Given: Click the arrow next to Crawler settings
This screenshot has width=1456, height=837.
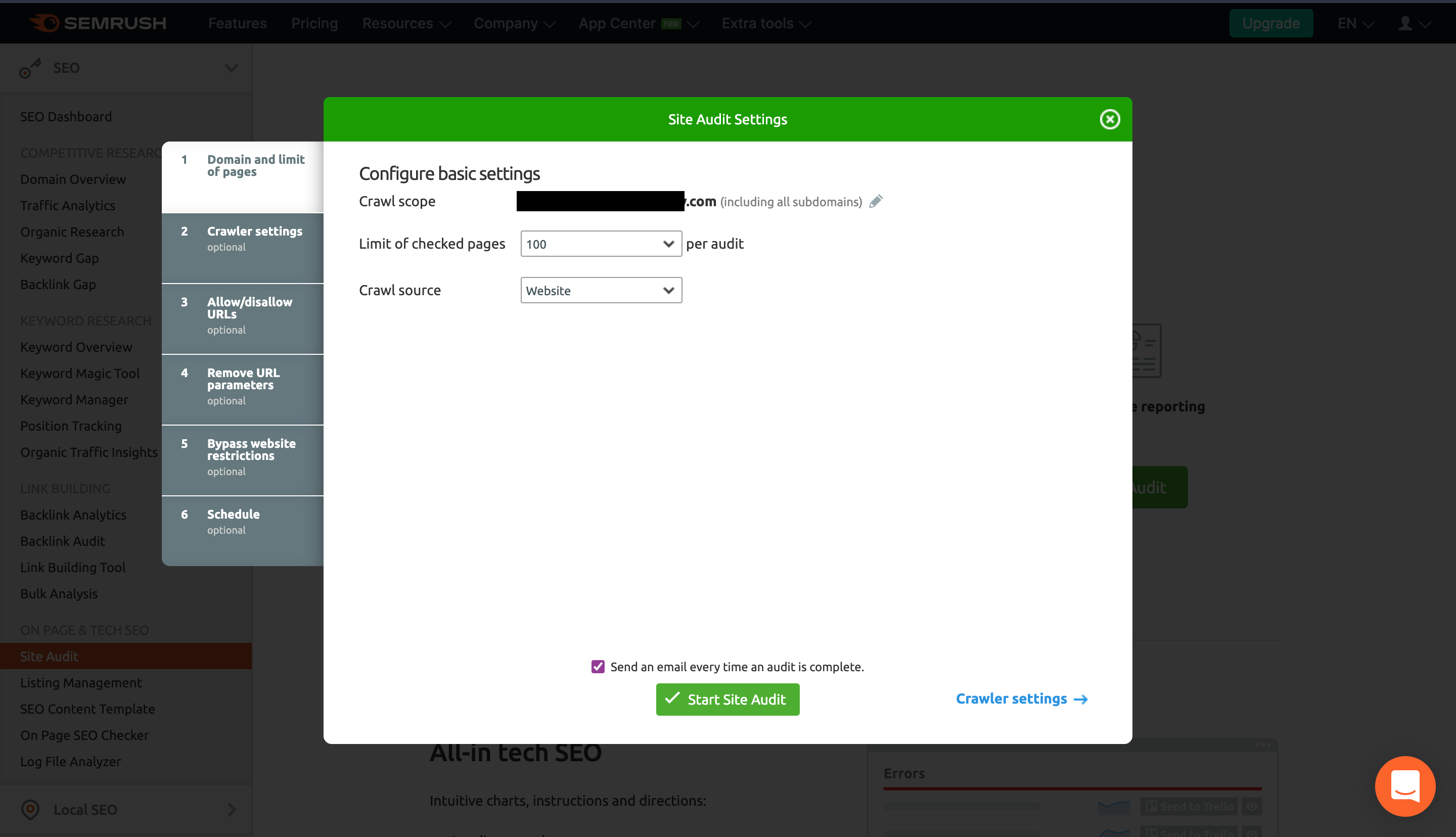Looking at the screenshot, I should point(1081,699).
